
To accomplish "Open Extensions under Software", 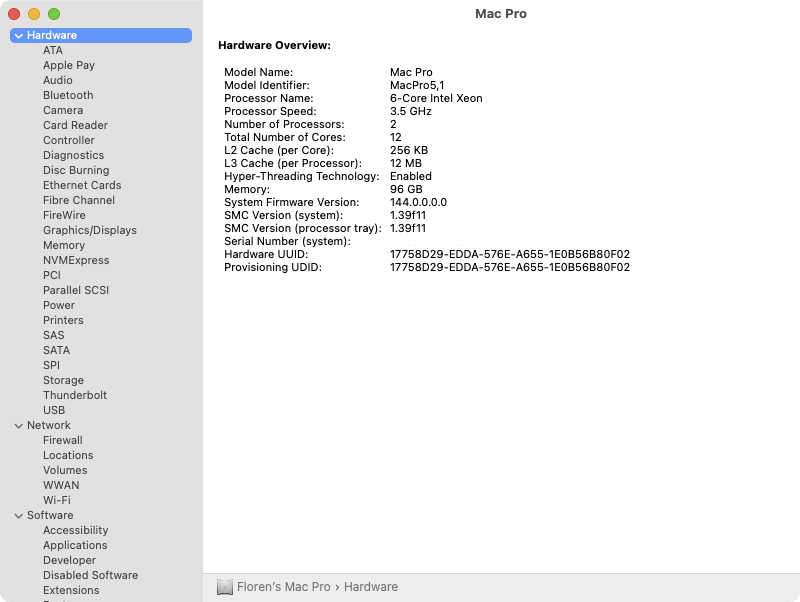I will pos(71,590).
